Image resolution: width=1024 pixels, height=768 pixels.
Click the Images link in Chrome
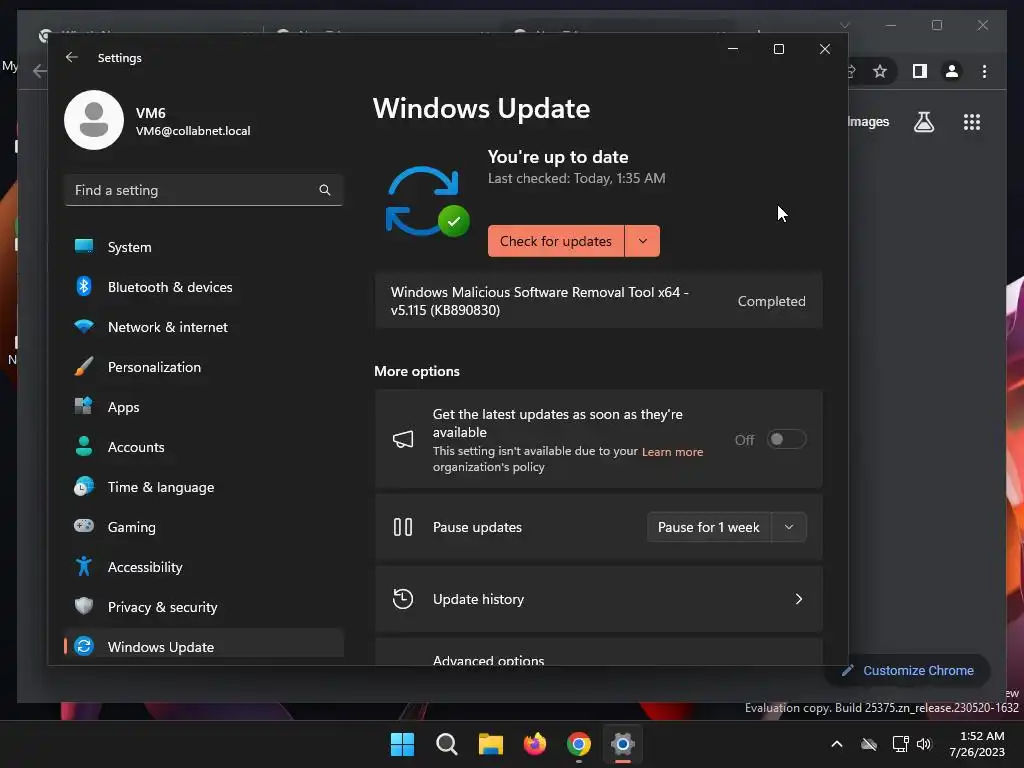click(868, 121)
